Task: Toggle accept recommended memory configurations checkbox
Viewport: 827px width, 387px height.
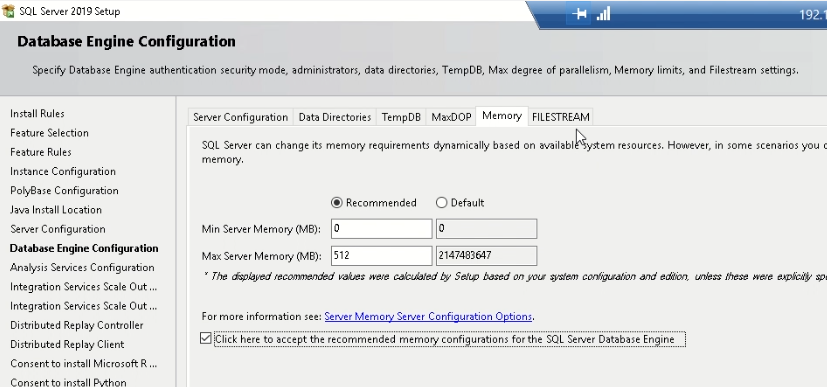Action: click(206, 338)
